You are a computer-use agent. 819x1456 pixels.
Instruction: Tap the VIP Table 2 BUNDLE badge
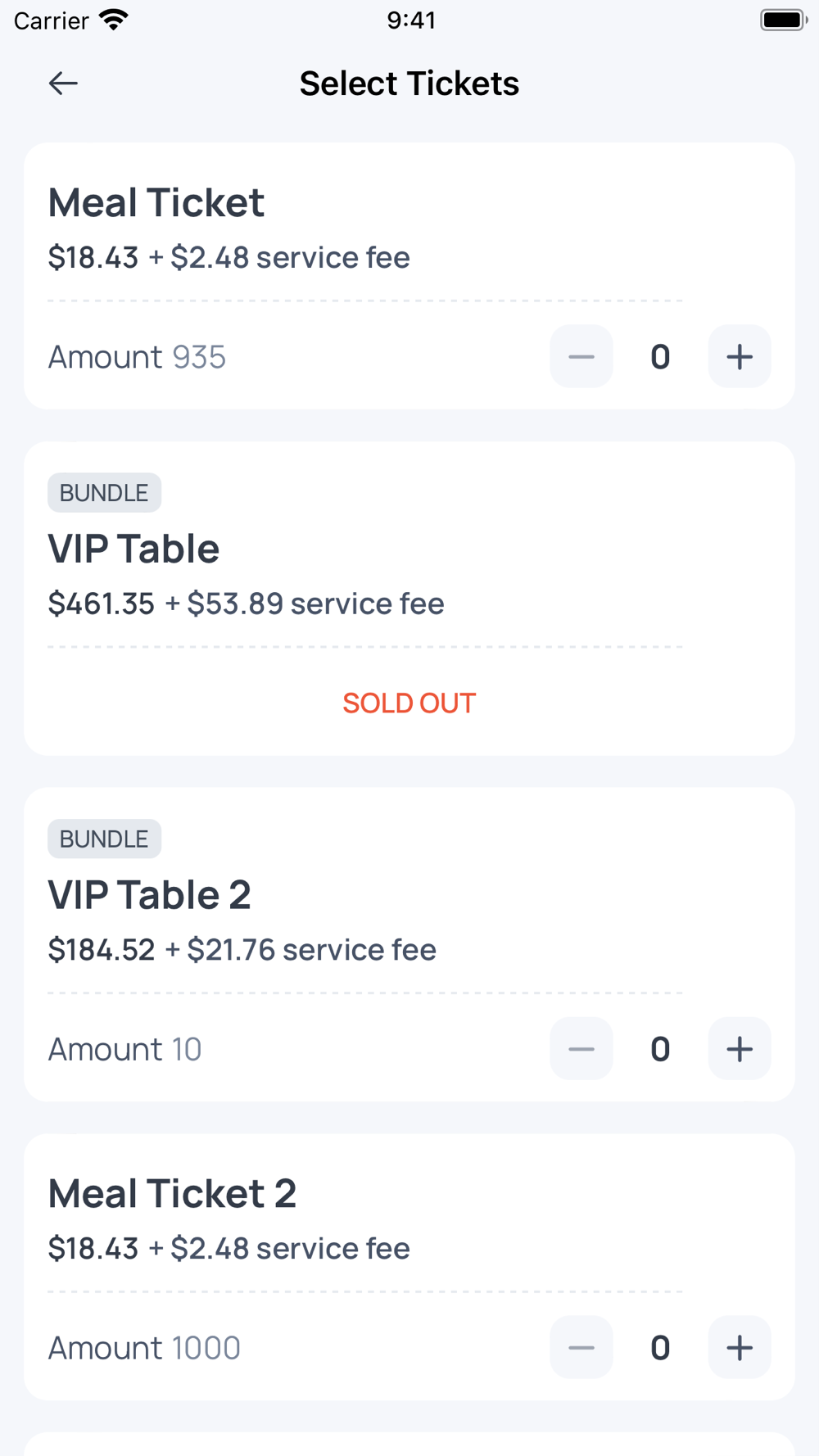click(104, 839)
